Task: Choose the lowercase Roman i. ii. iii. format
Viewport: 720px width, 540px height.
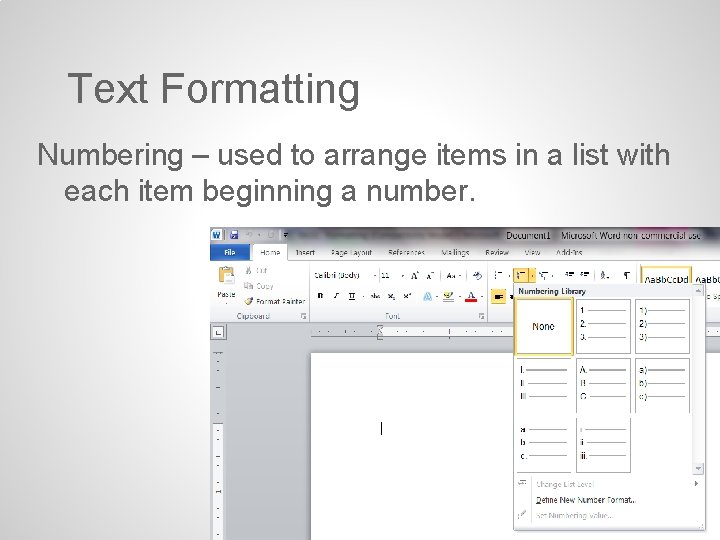Action: [603, 445]
